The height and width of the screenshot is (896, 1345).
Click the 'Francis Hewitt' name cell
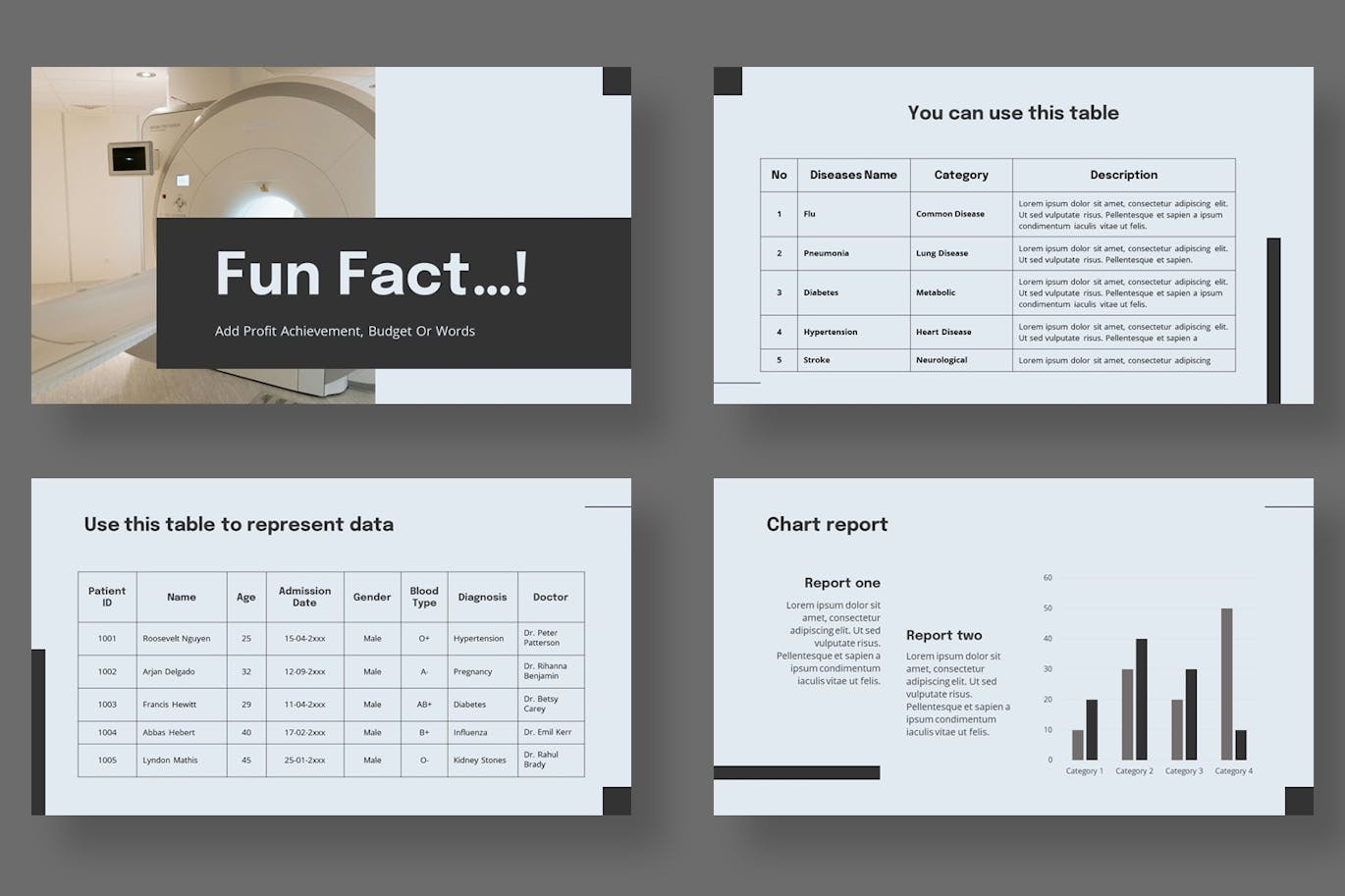[182, 705]
